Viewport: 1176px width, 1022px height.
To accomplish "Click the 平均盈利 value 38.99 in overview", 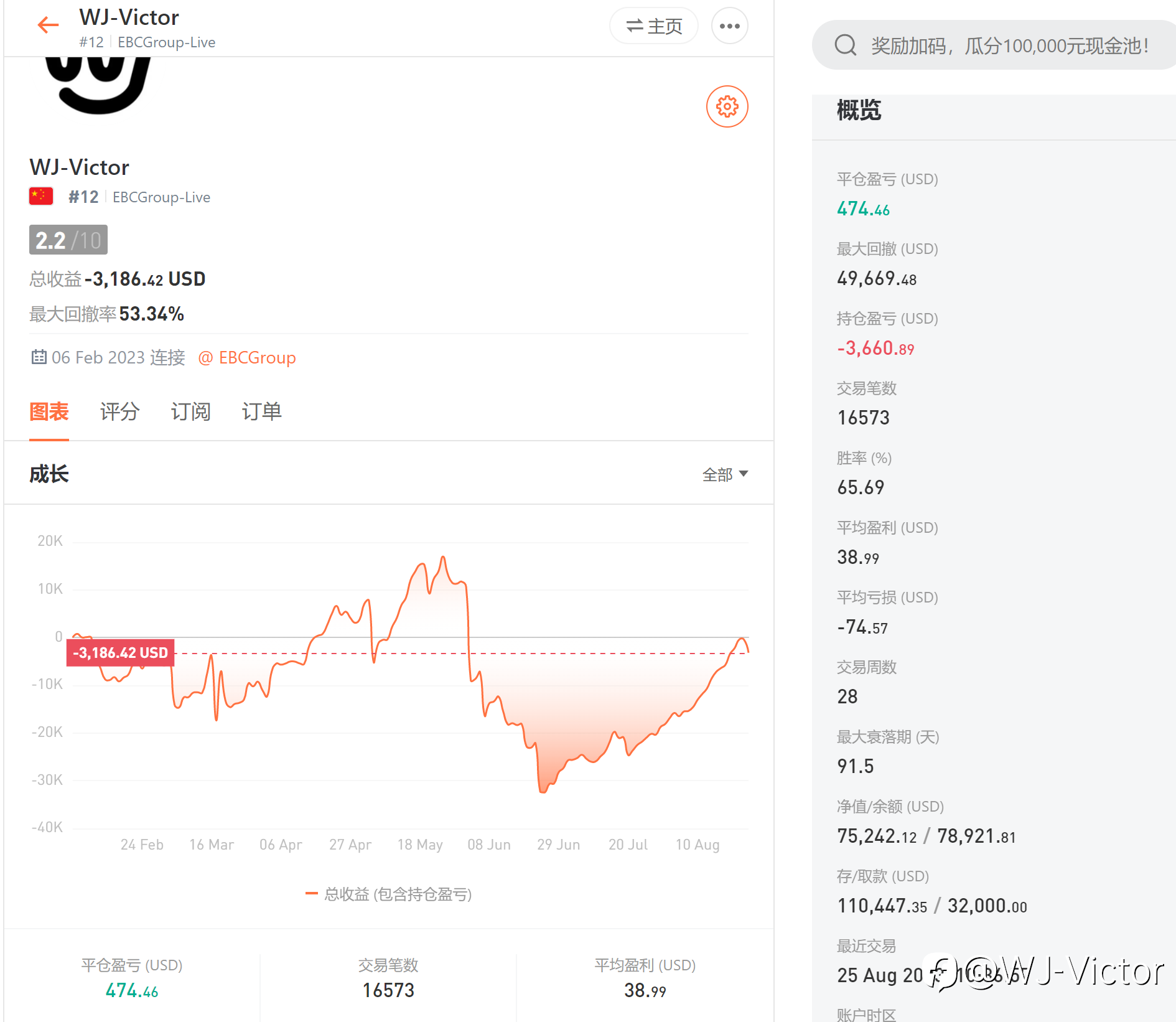I will tap(858, 557).
